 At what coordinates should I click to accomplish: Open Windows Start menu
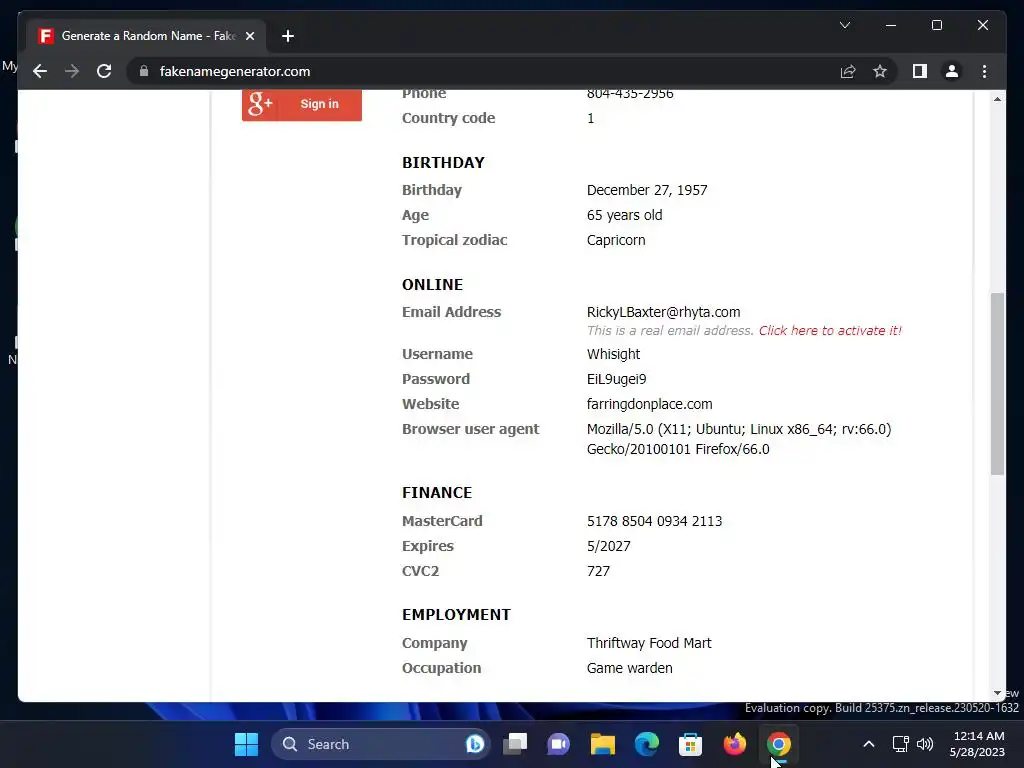coord(246,744)
